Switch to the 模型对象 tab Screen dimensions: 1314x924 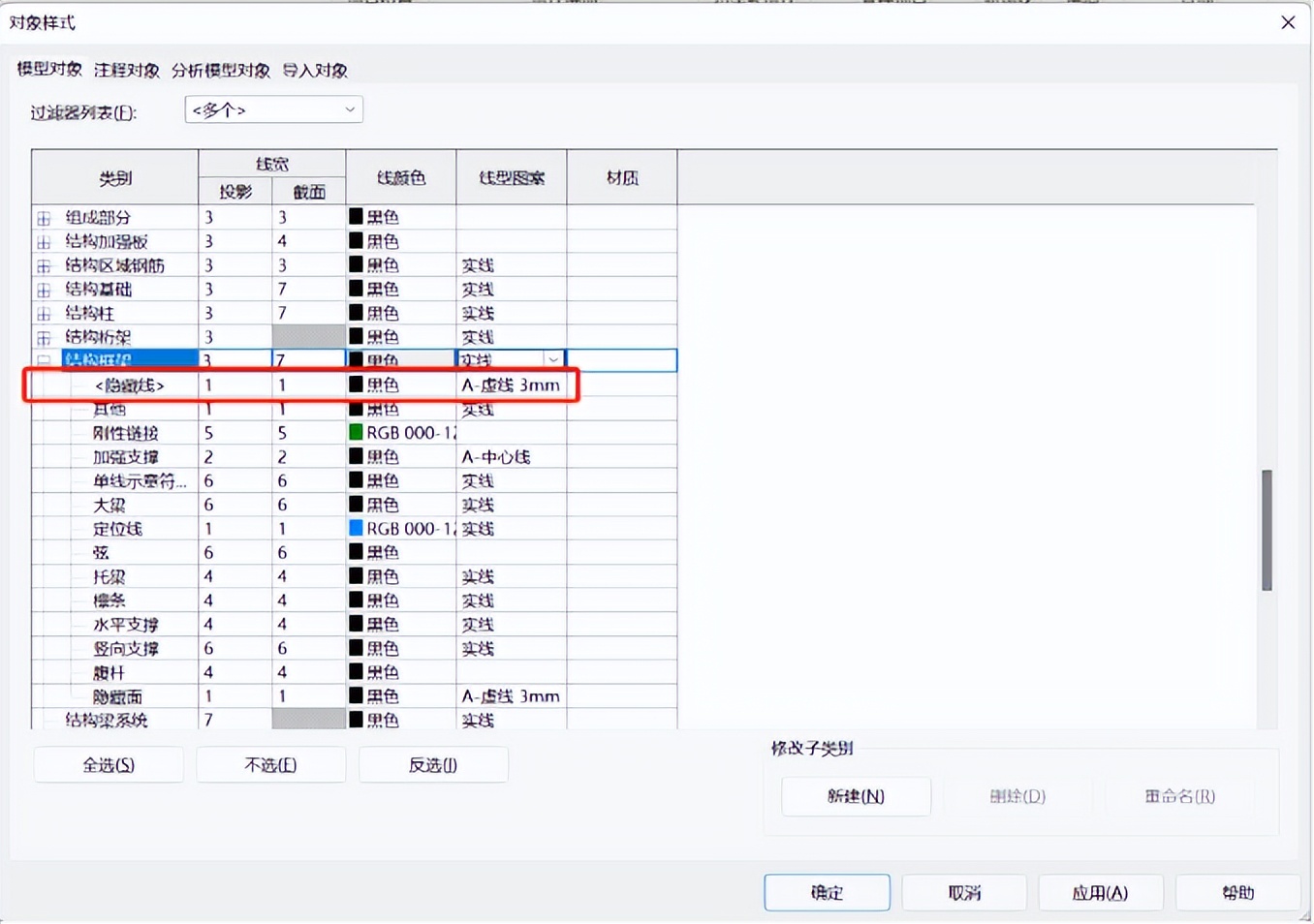tap(49, 70)
